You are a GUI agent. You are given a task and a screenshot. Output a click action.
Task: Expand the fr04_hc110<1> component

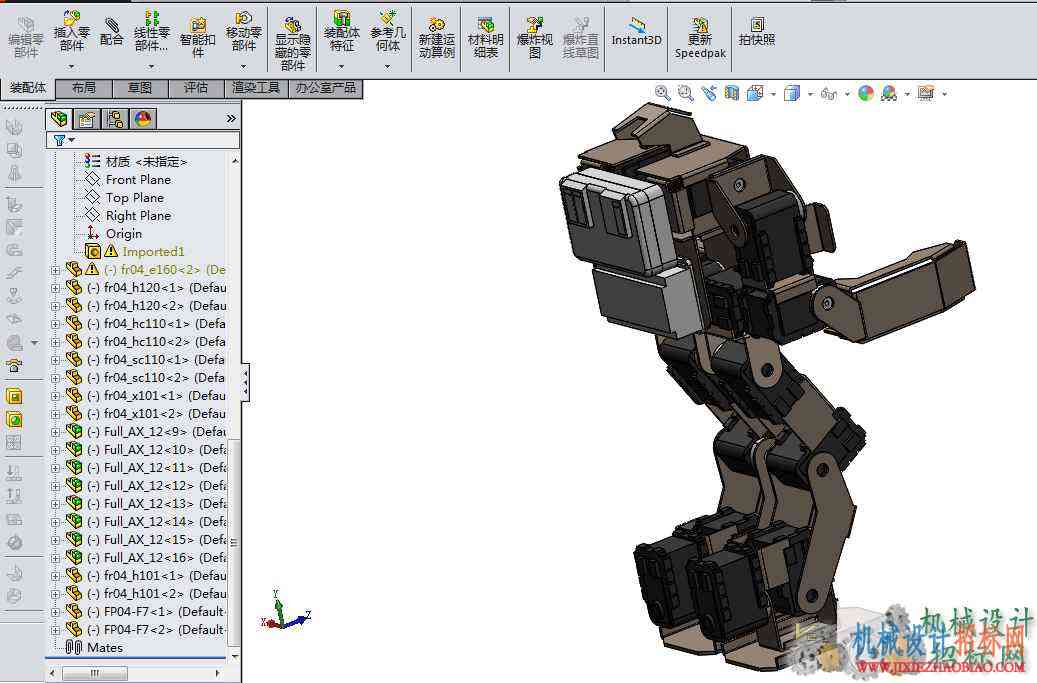56,324
